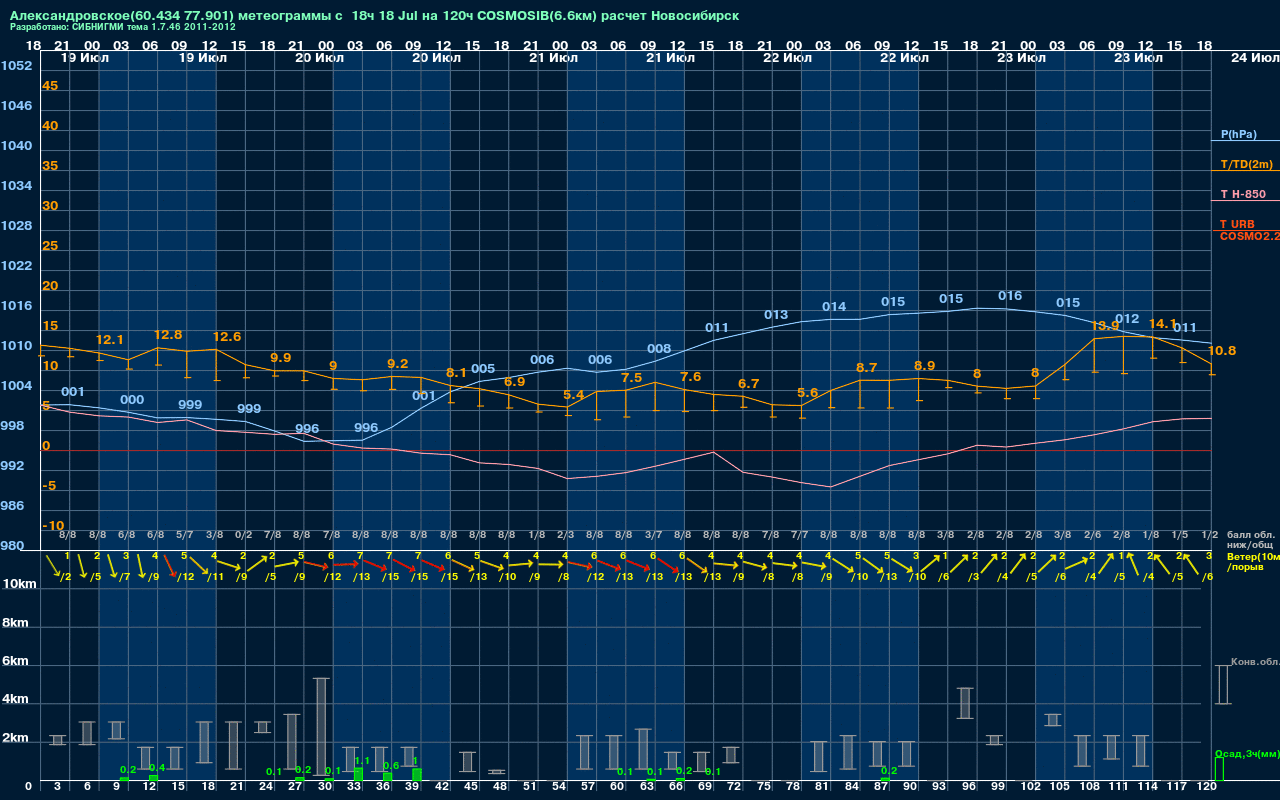Select the T H-850 legend label
The image size is (1280, 800).
[1242, 194]
